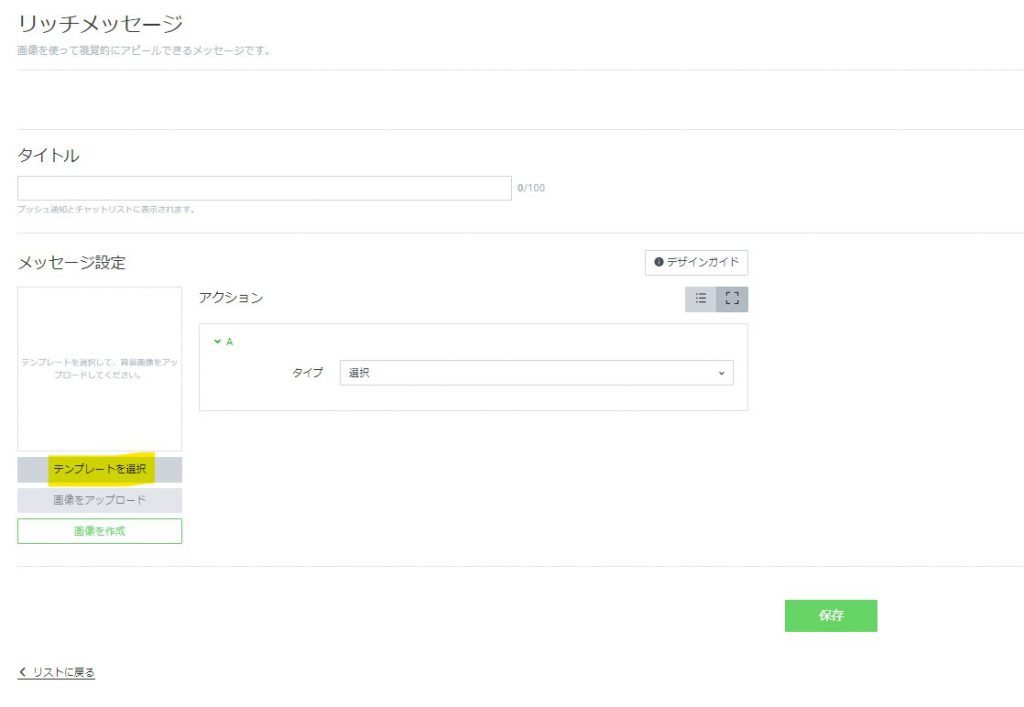
Task: Focus the タイトル text input field
Action: 264,188
